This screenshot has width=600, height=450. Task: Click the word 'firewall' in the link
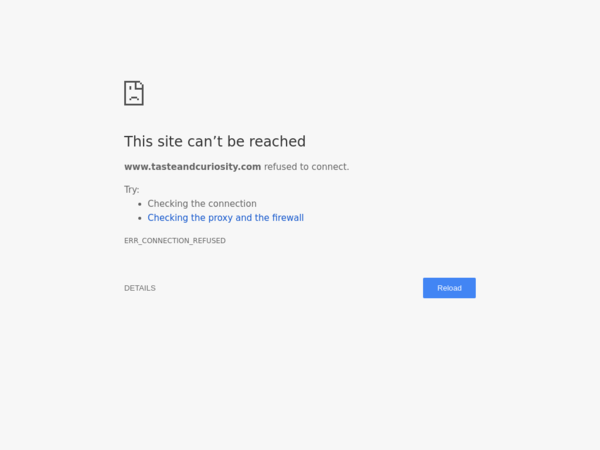click(288, 218)
